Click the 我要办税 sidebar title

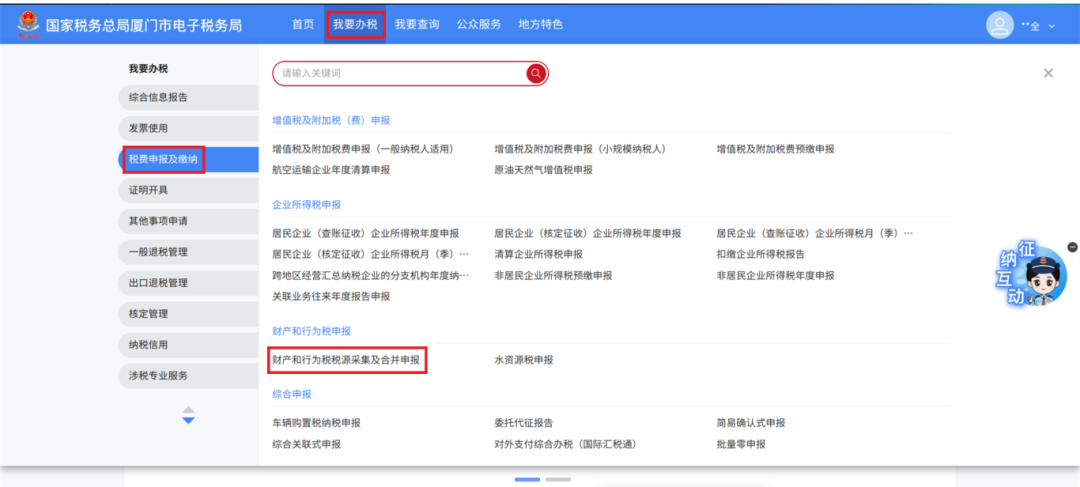tap(148, 68)
